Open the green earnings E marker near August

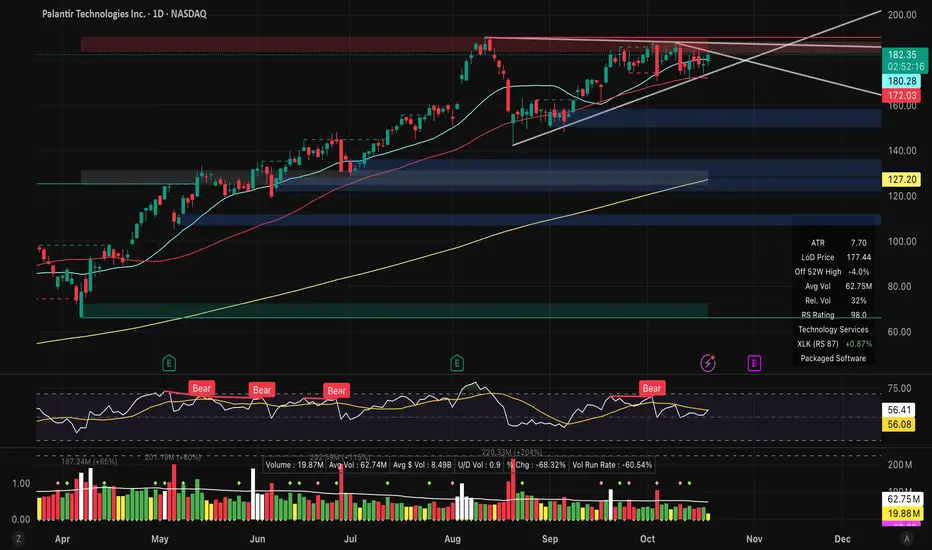coord(456,363)
